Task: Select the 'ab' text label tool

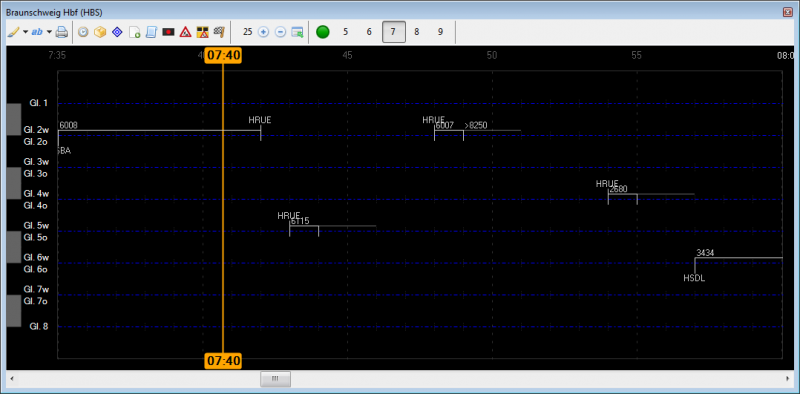Action: coord(37,32)
